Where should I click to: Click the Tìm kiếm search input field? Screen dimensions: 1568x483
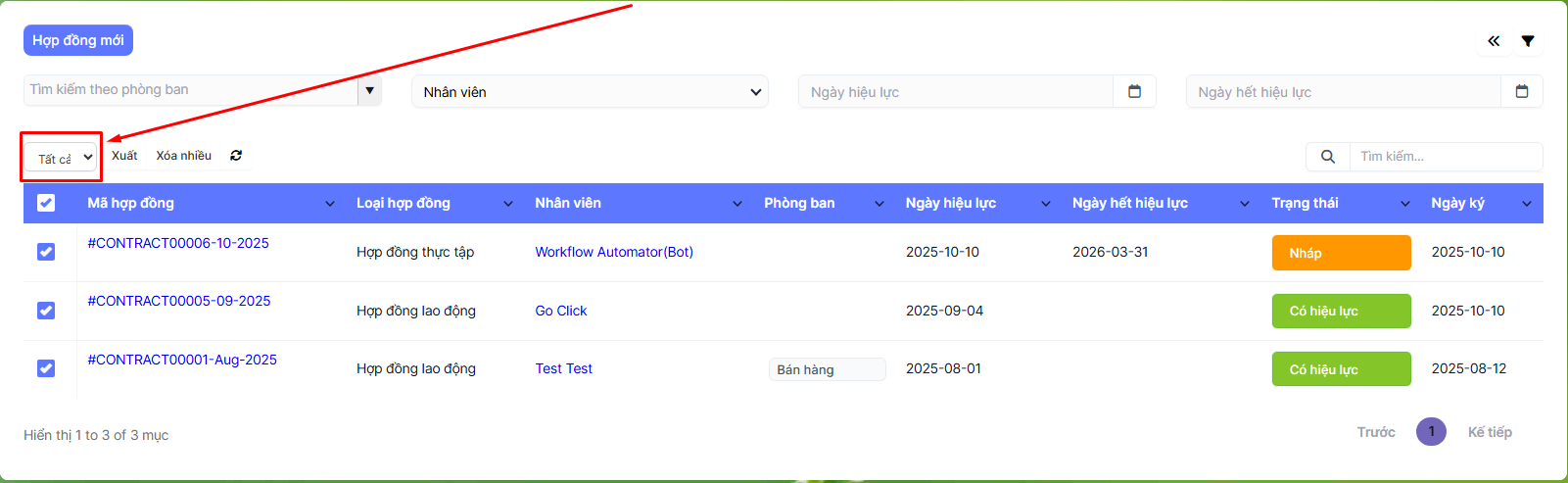point(1445,157)
